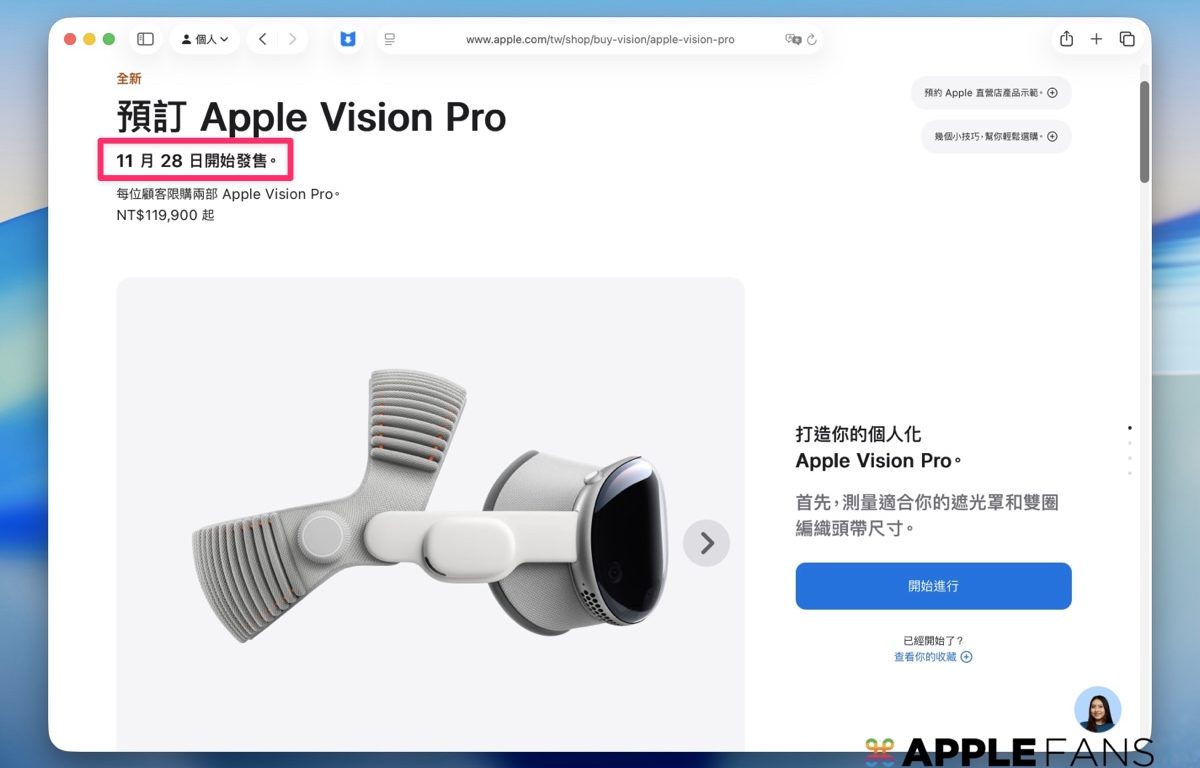Add a new tab with plus icon
This screenshot has height=768, width=1200.
click(1096, 39)
